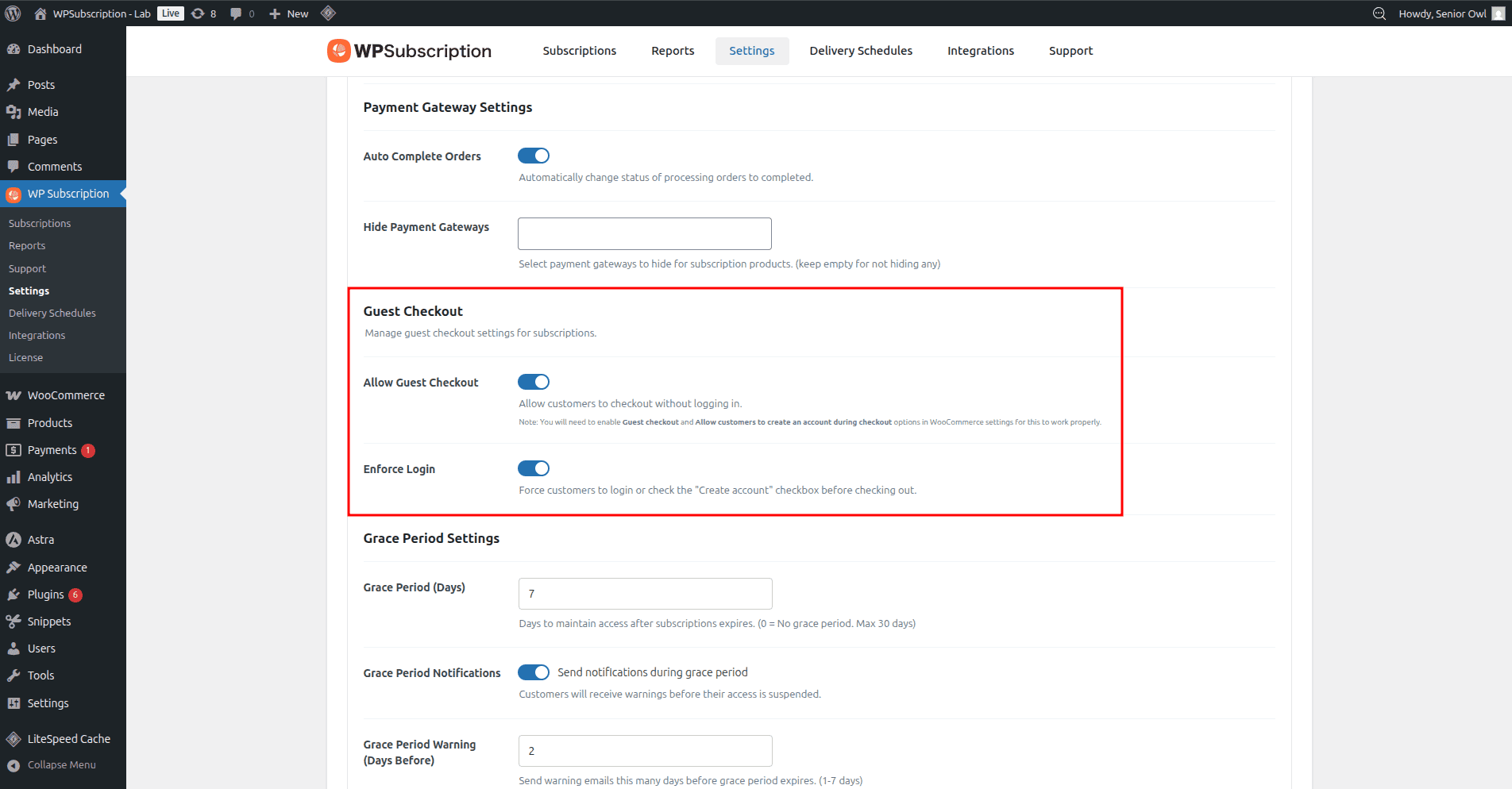This screenshot has height=789, width=1512.
Task: Click 'Send notifications during grace period' label
Action: click(653, 672)
